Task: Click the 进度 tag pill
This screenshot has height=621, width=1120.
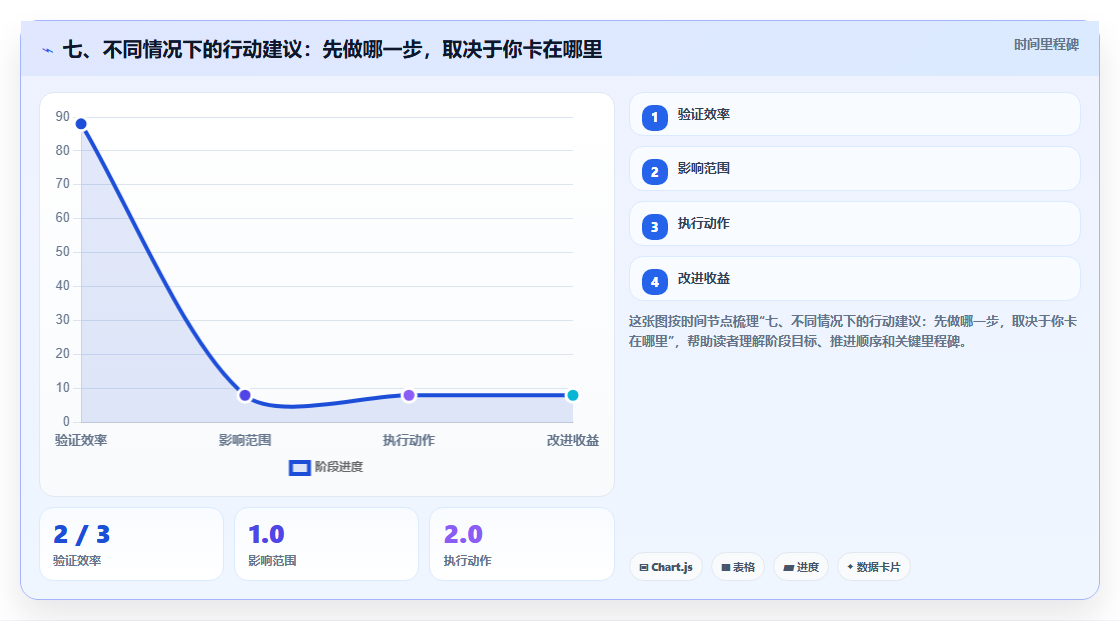Action: coord(801,567)
